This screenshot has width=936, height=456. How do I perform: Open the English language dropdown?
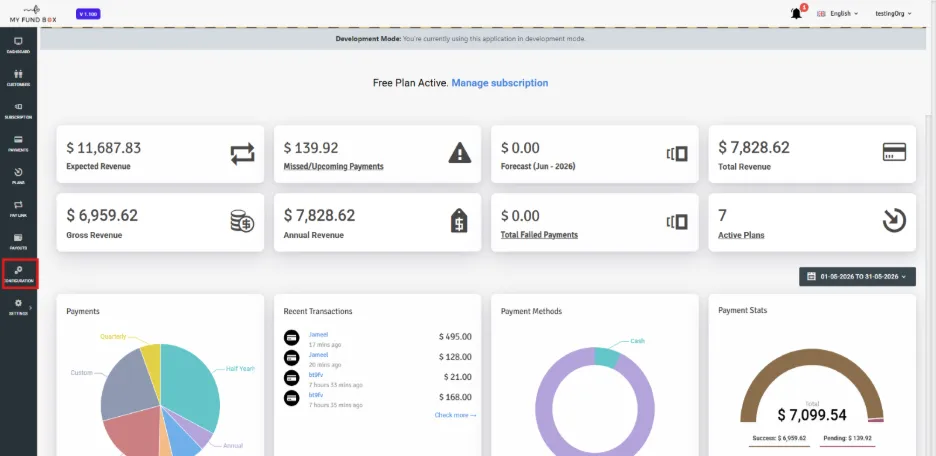(838, 13)
